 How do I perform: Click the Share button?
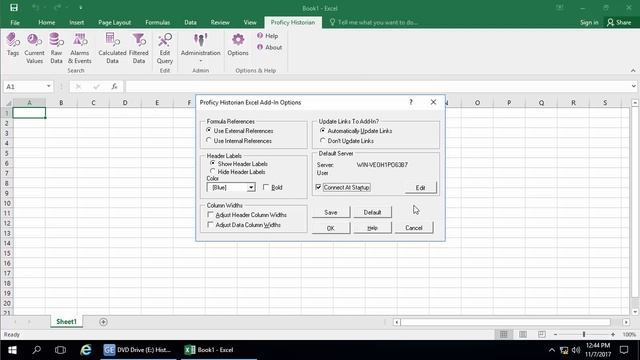tap(619, 22)
